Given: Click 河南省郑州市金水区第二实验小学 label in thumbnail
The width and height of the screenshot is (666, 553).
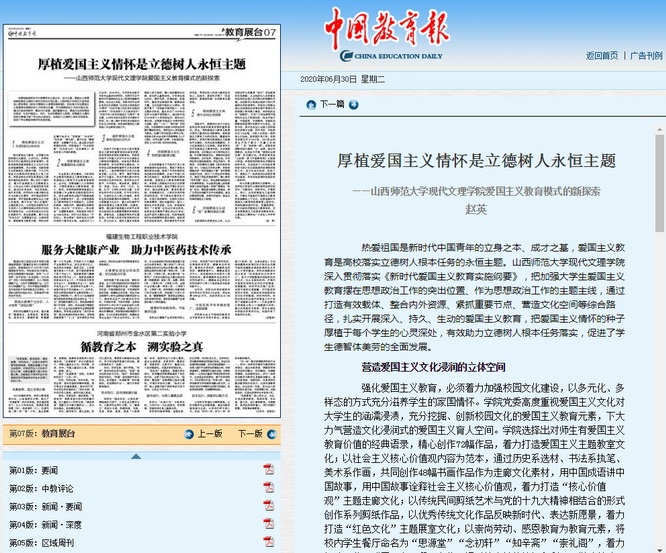Looking at the screenshot, I should [x=142, y=333].
